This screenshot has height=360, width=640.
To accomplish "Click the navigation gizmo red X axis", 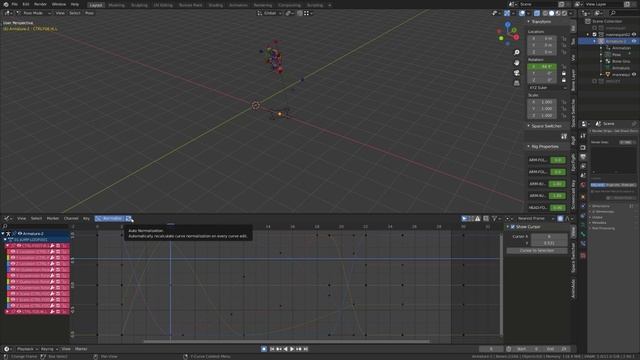I will click(516, 37).
